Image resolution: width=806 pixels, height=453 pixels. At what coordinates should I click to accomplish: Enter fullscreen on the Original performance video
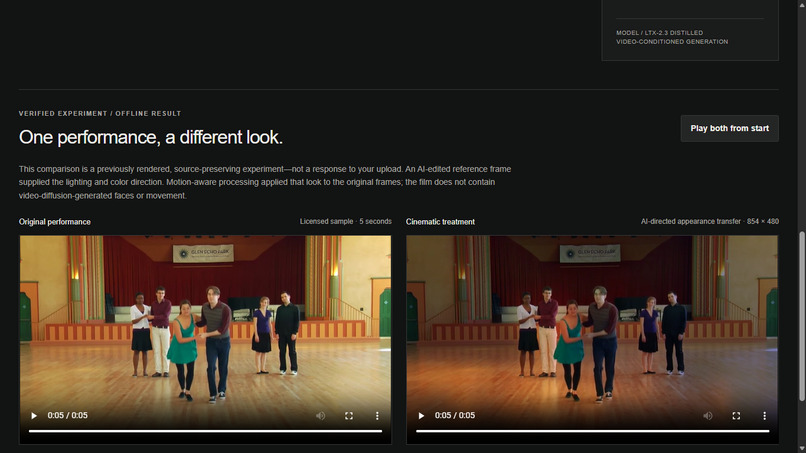[x=349, y=415]
